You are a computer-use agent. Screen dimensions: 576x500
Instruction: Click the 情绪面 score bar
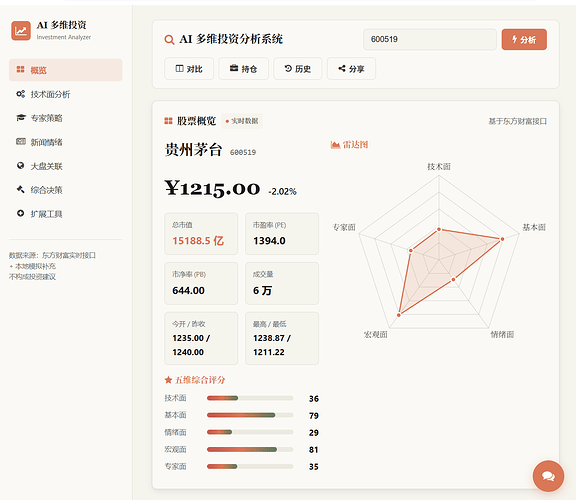[250, 432]
